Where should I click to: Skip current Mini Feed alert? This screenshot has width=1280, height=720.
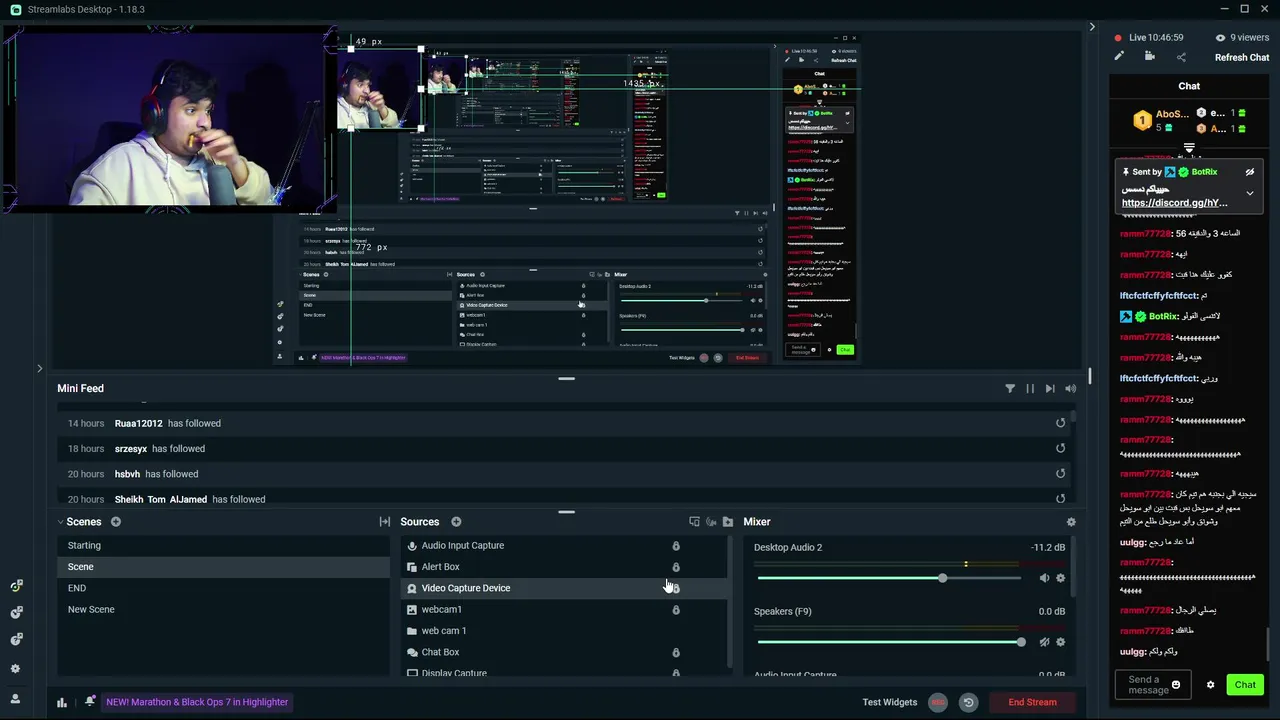coord(1050,389)
